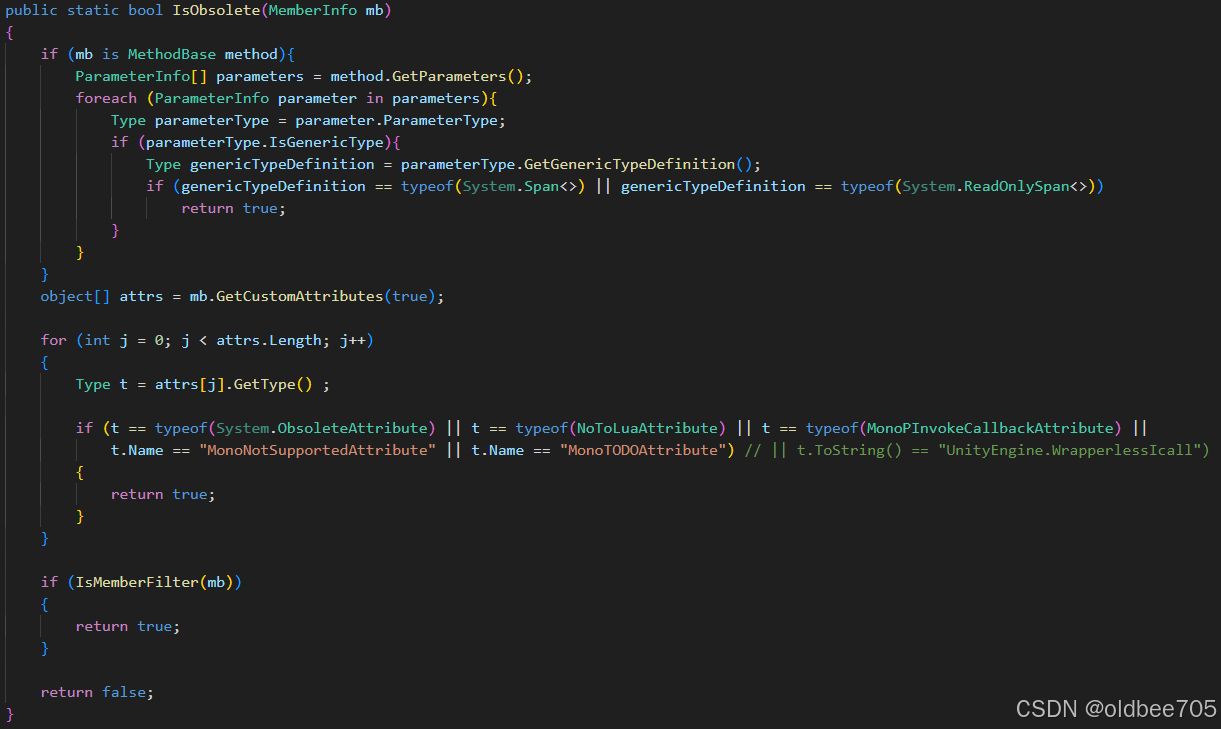Viewport: 1221px width, 729px height.
Task: Click GetGenericTypeDefinition() call
Action: pyautogui.click(x=636, y=165)
